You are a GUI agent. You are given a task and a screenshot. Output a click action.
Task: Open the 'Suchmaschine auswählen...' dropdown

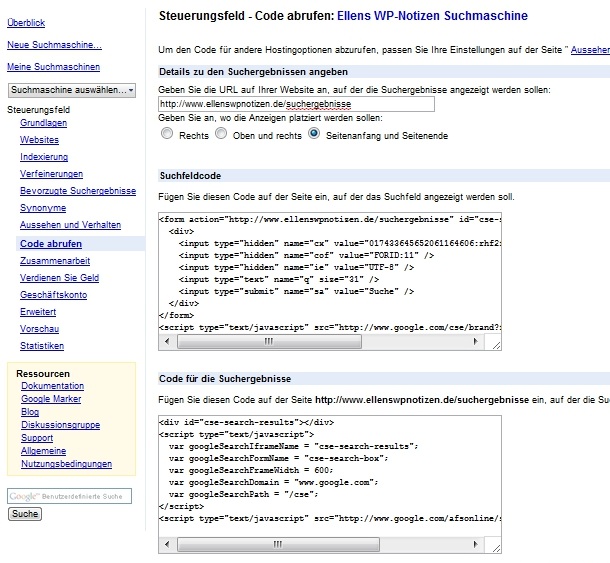click(72, 90)
